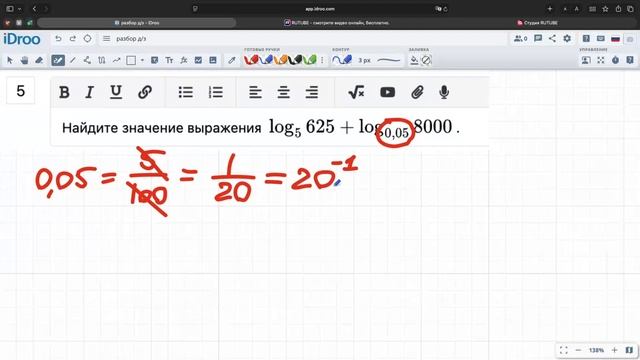Share the board
The height and width of the screenshot is (360, 640).
click(x=552, y=38)
